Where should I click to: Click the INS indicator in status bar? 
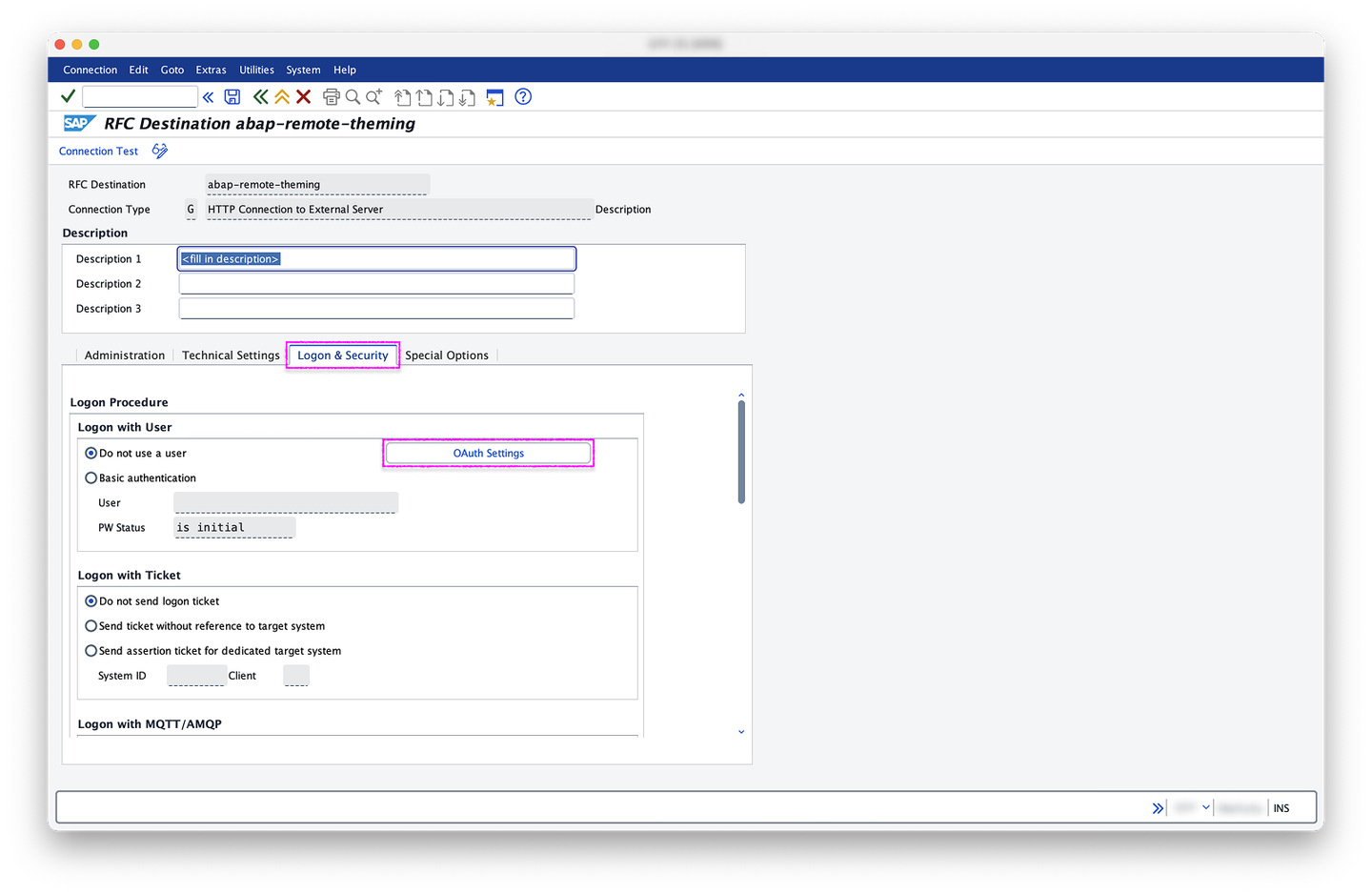coord(1281,808)
